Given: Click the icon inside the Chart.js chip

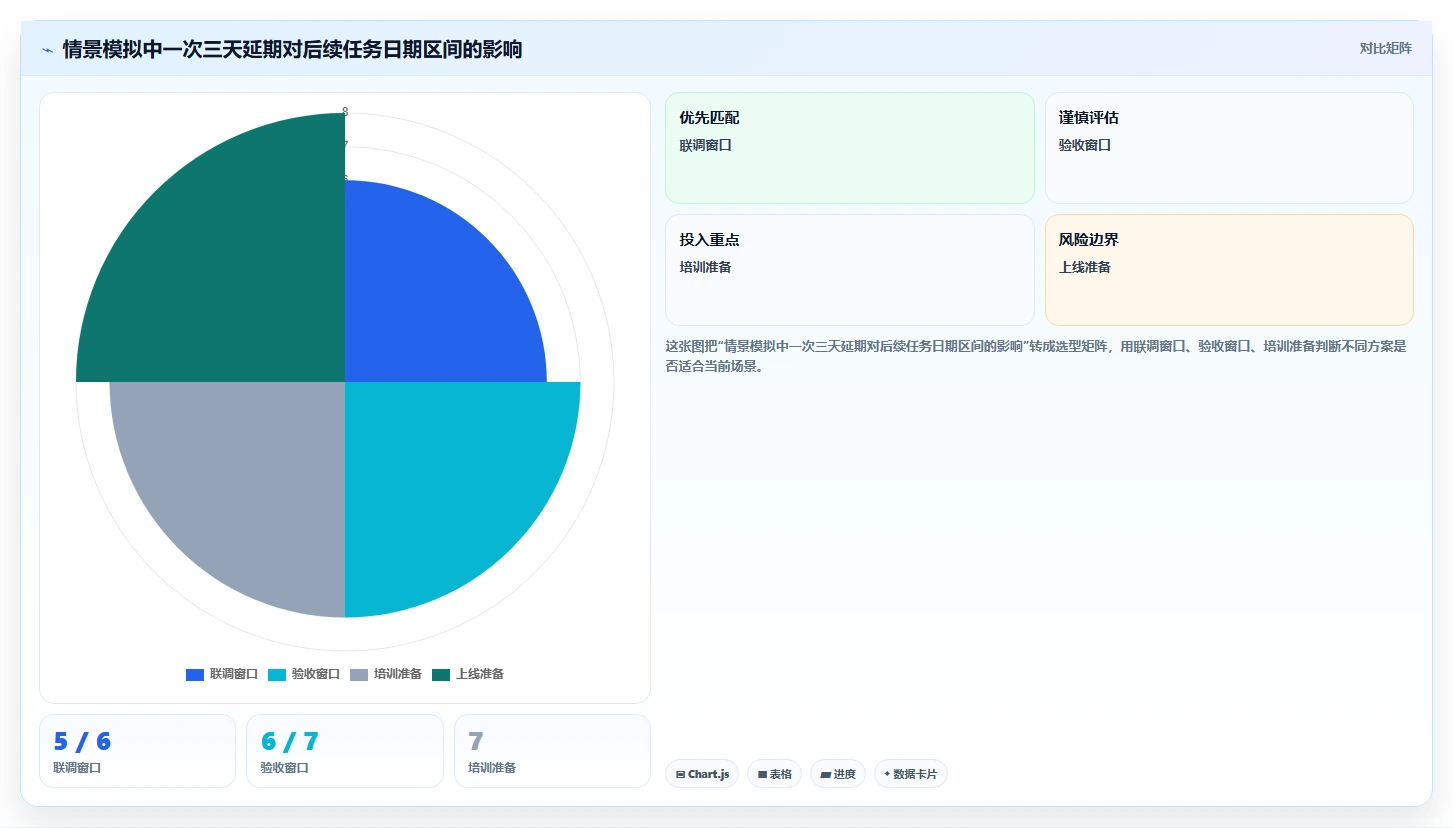Looking at the screenshot, I should [681, 775].
